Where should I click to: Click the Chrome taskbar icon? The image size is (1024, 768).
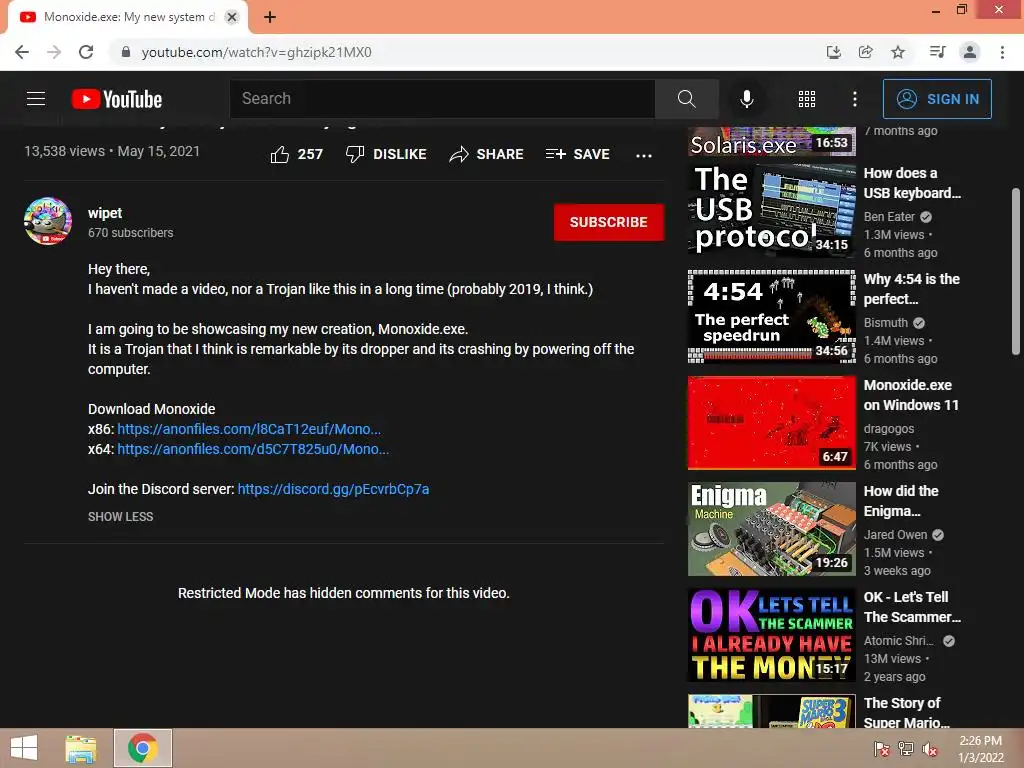click(x=143, y=748)
